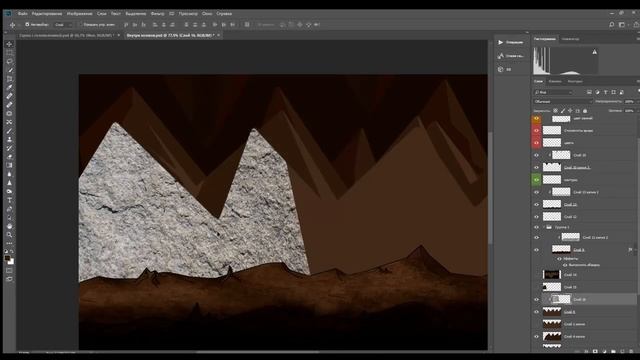Image resolution: width=640 pixels, height=360 pixels.
Task: Open the Actions panel play icon
Action: pos(500,42)
